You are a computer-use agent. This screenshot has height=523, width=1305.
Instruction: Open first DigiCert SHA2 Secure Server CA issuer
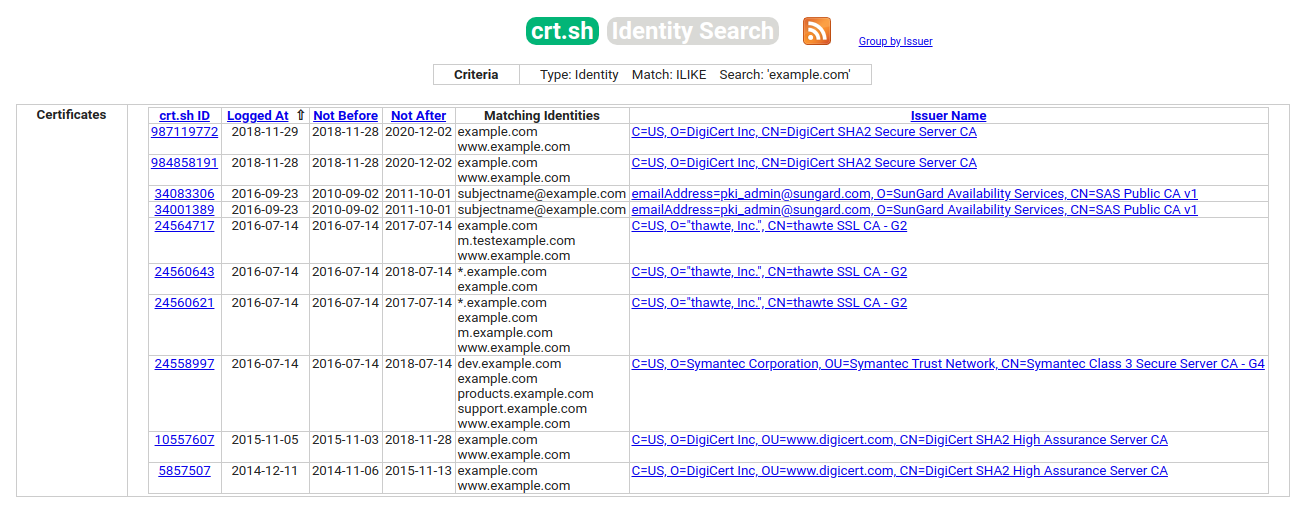pos(804,132)
